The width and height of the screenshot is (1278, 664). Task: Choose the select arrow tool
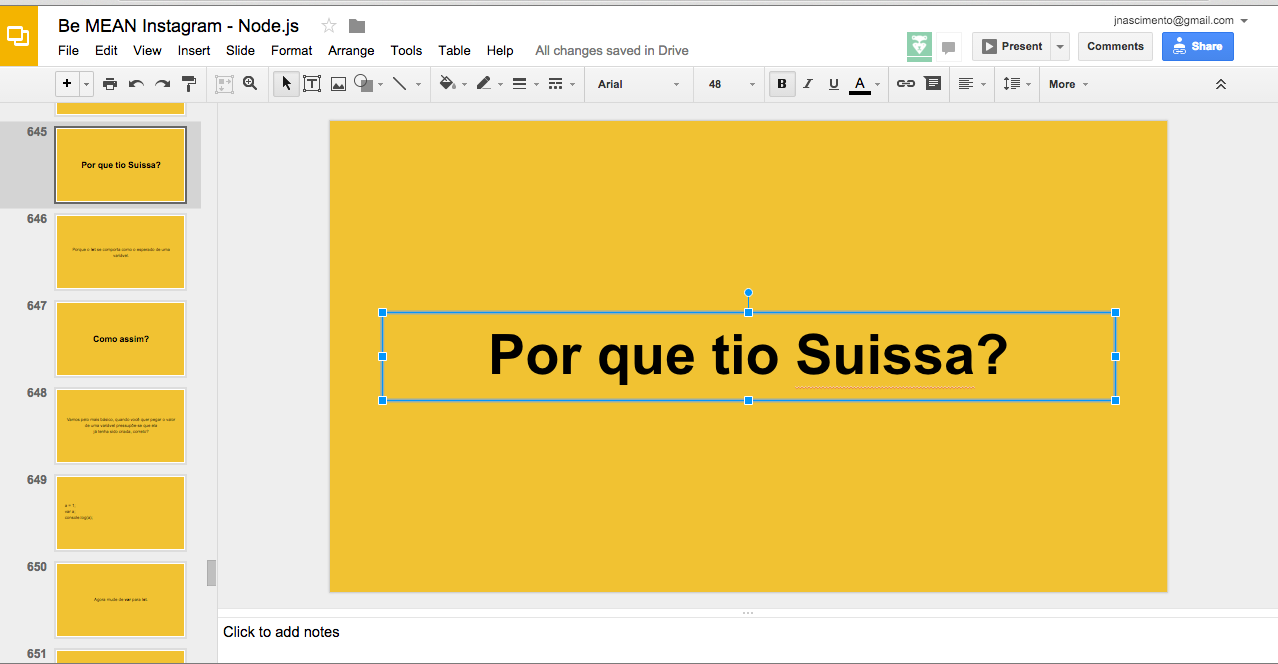click(x=286, y=84)
